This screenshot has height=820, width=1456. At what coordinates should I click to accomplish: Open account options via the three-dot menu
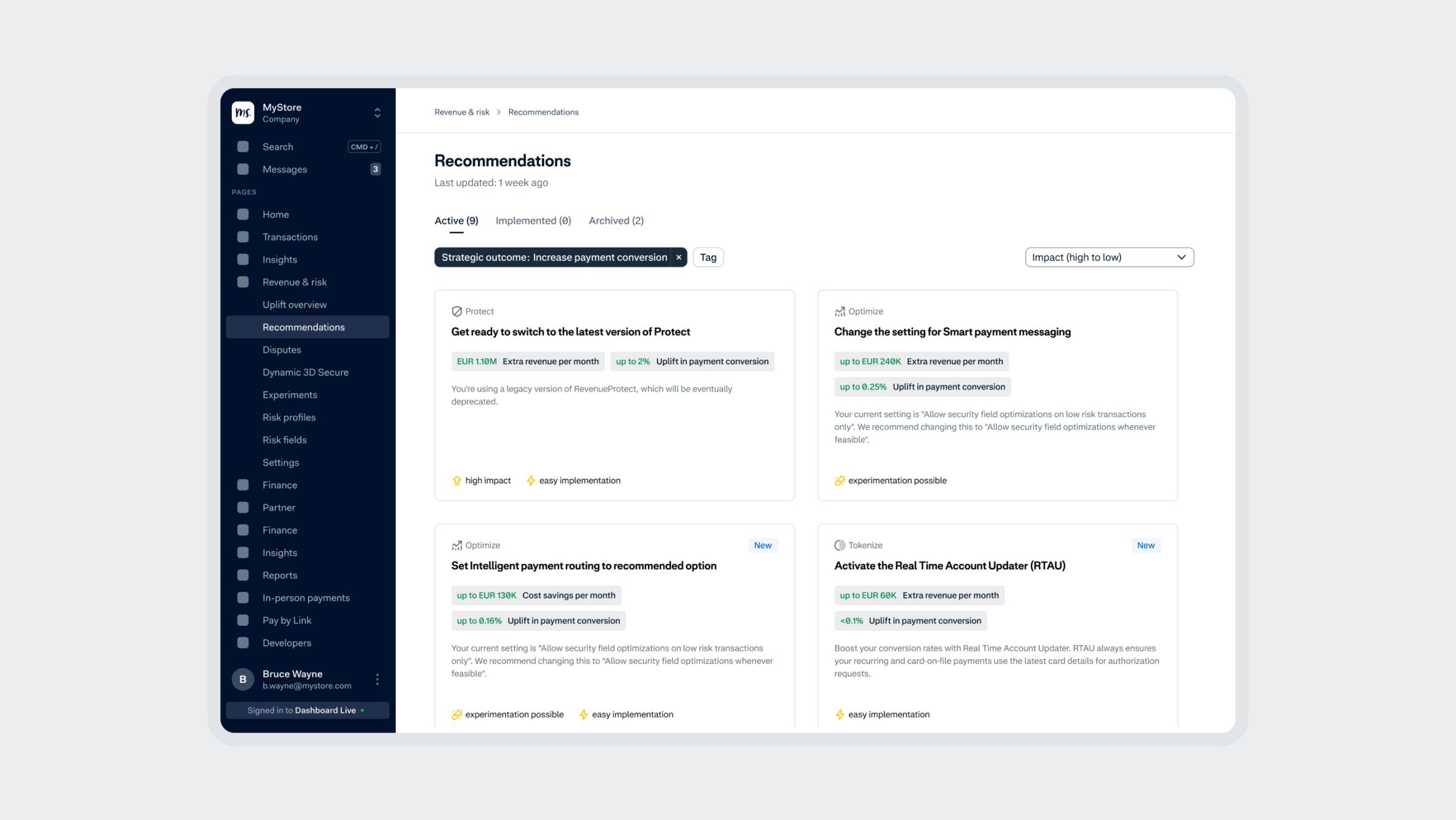(x=378, y=679)
